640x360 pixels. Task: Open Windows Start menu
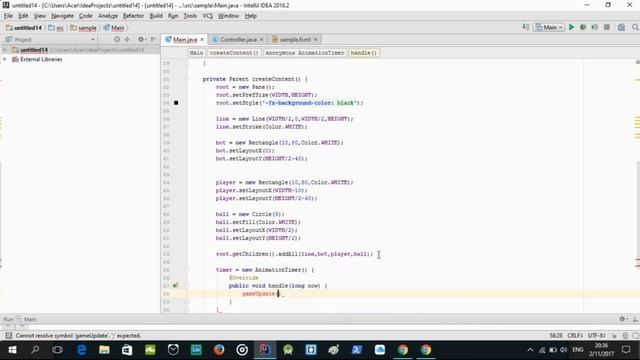(x=12, y=350)
